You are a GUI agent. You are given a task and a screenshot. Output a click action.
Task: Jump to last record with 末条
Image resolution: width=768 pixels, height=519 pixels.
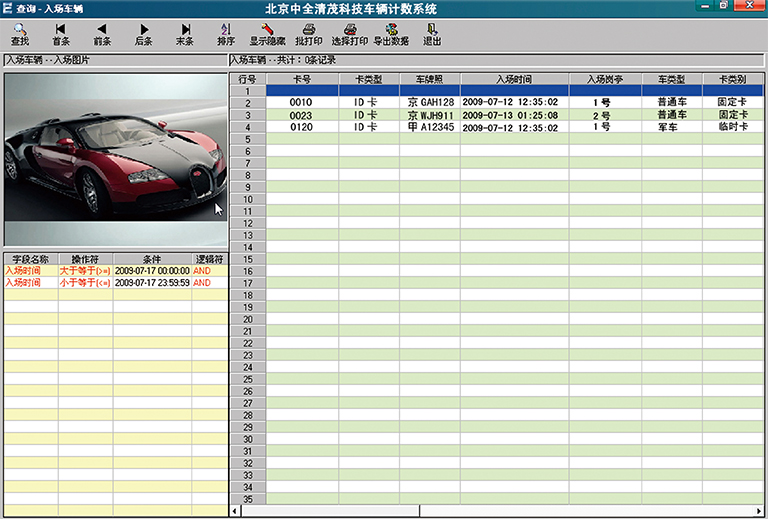pyautogui.click(x=185, y=34)
